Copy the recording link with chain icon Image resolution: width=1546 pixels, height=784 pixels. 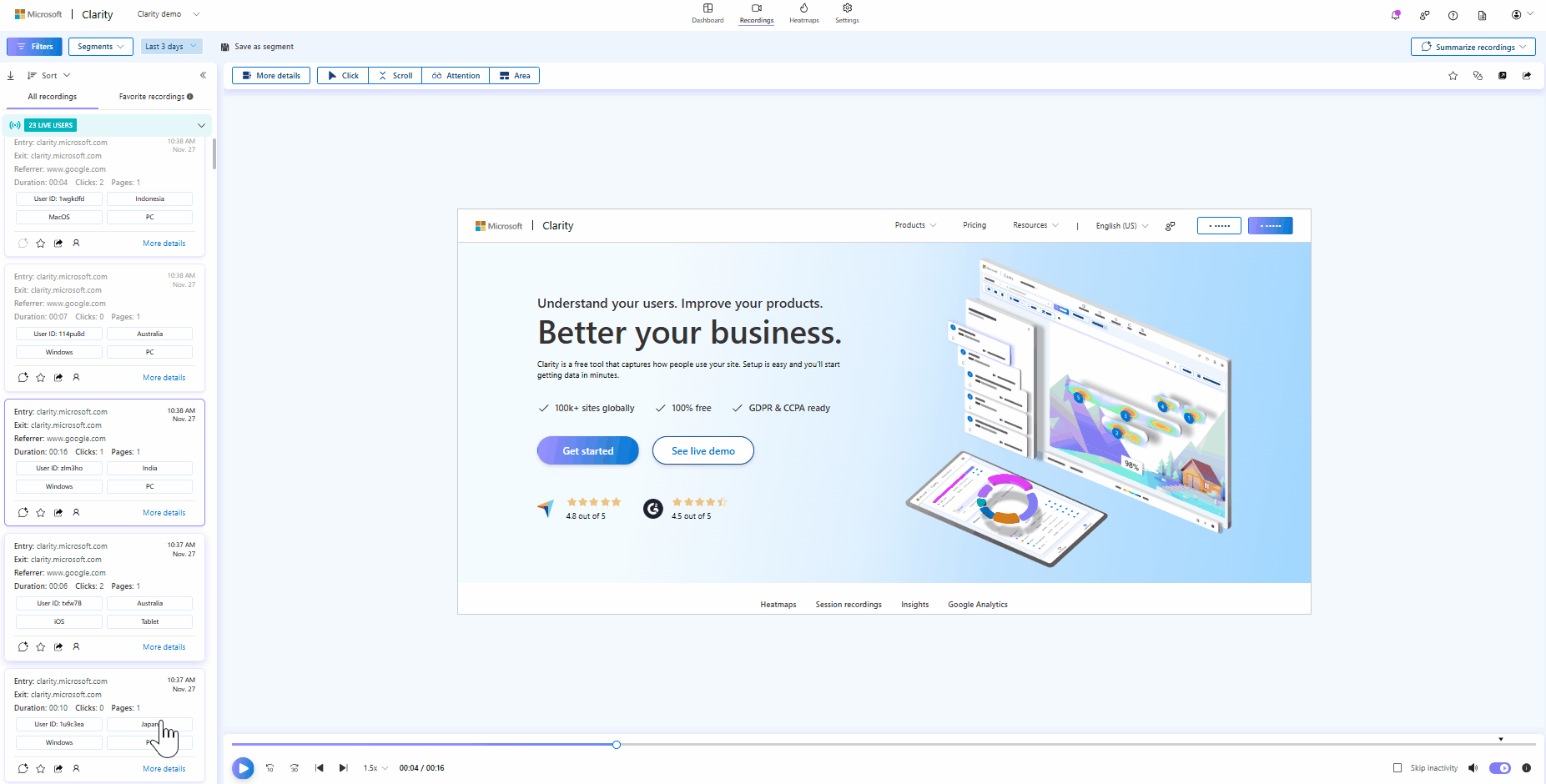click(x=1478, y=76)
